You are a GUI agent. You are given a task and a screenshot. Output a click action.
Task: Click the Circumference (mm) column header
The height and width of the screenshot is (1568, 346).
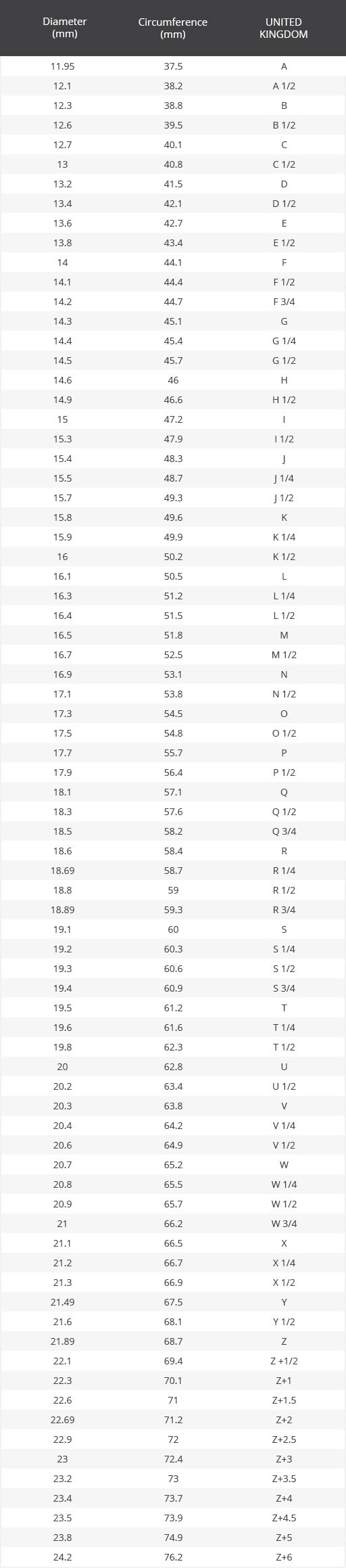point(173,28)
